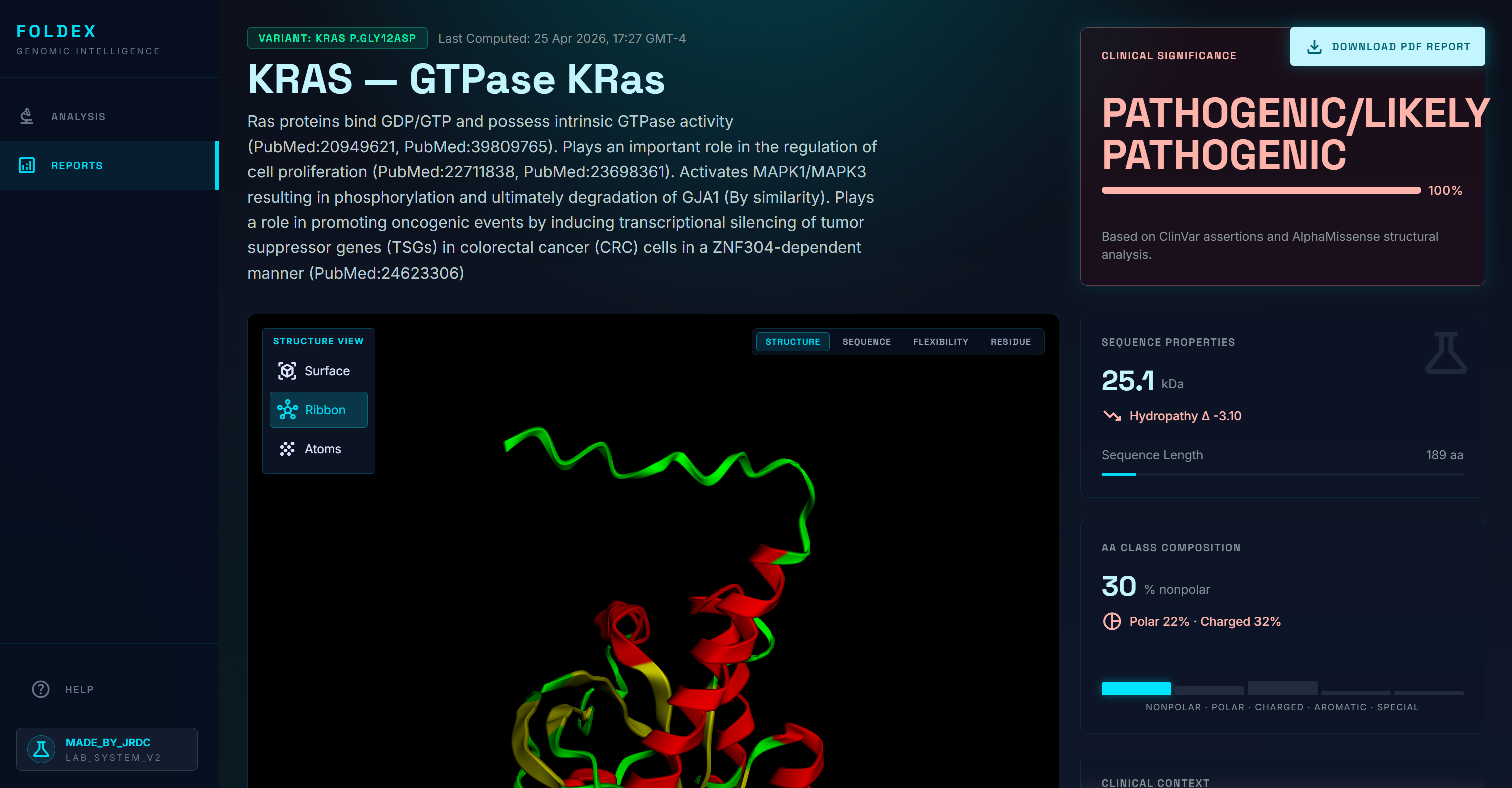Click the flask icon in Sequence Properties

click(1446, 353)
